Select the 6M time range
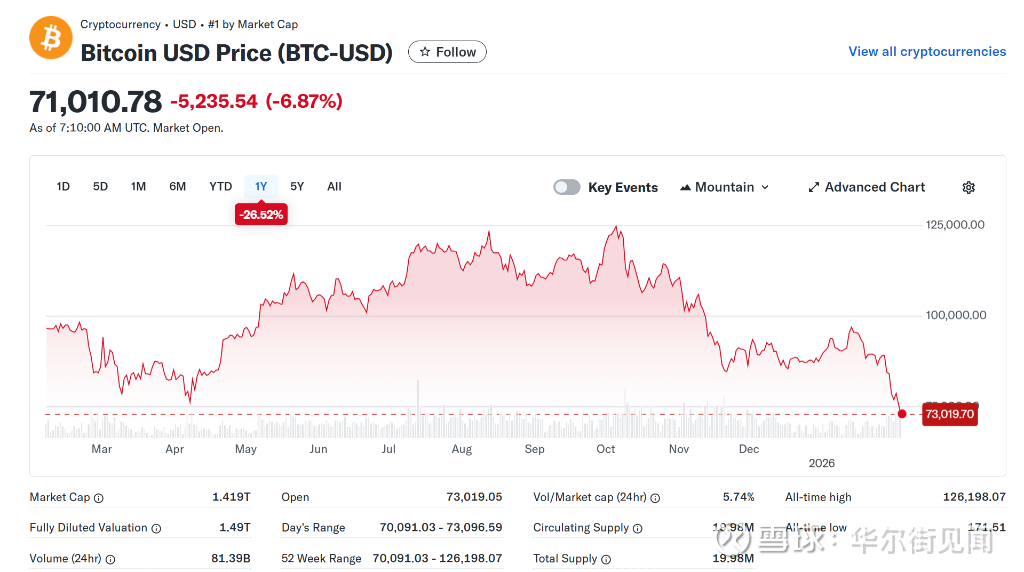 [x=177, y=187]
